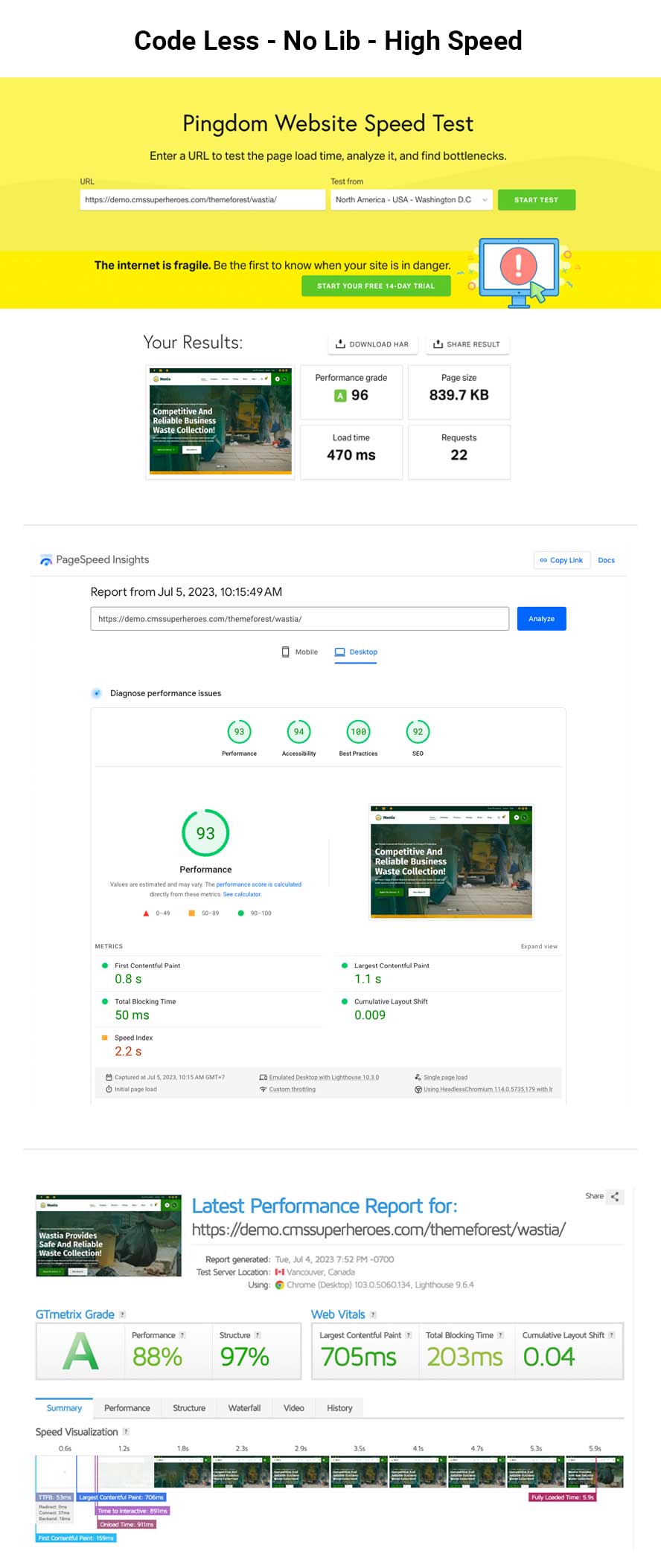Image resolution: width=661 pixels, height=1568 pixels.
Task: Click the Copy Link button
Action: click(x=562, y=560)
